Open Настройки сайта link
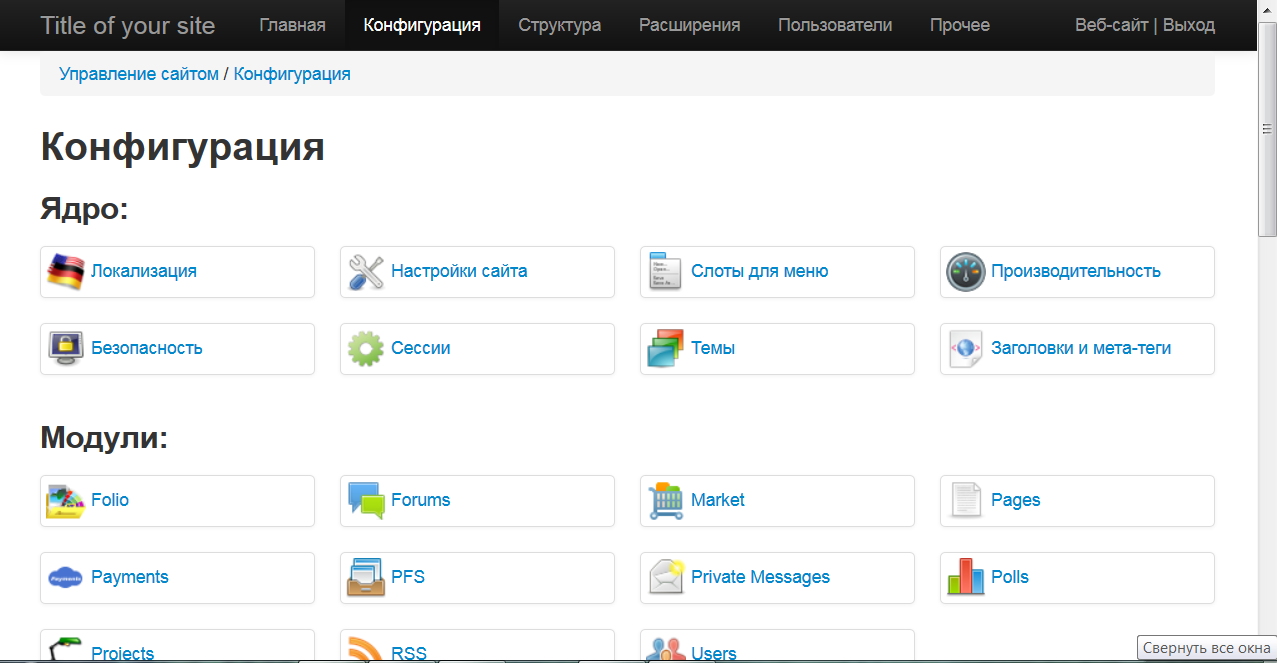This screenshot has width=1277, height=663. [x=459, y=271]
